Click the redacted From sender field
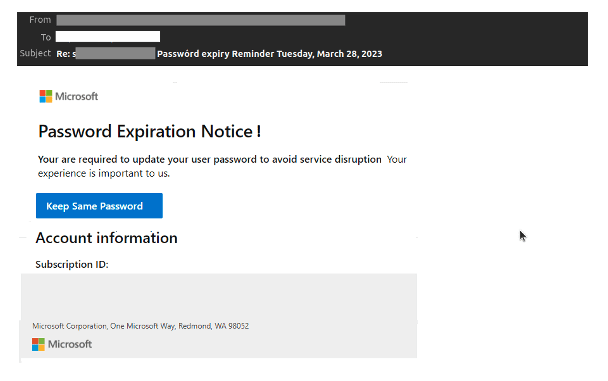608x381 pixels. pyautogui.click(x=201, y=20)
